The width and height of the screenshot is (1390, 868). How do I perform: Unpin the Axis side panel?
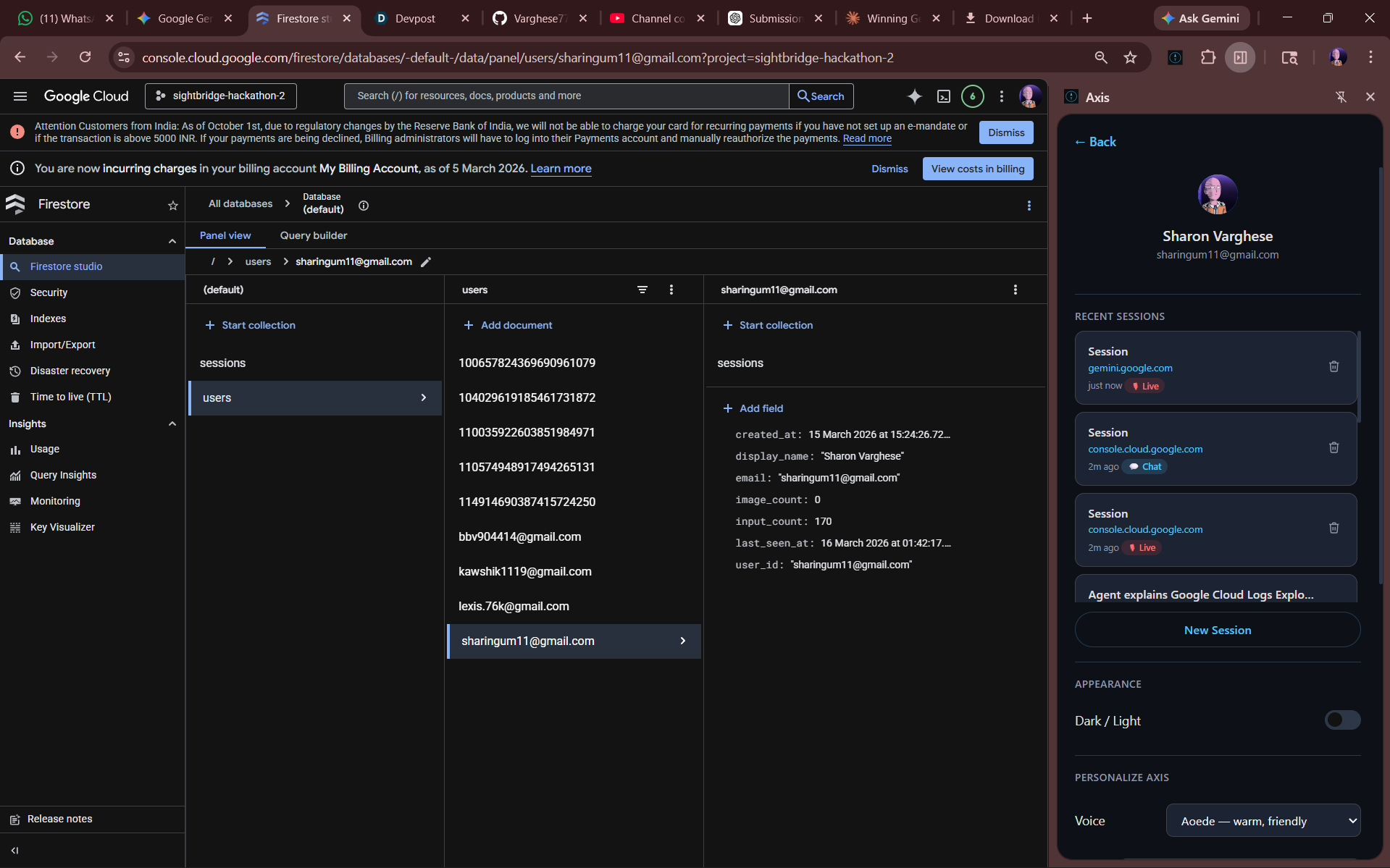(1341, 97)
